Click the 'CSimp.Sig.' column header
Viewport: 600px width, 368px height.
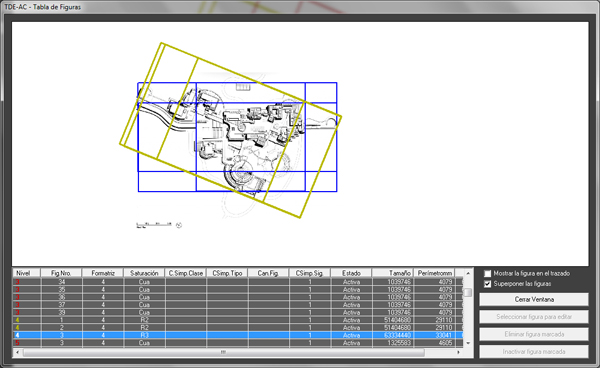[310, 273]
